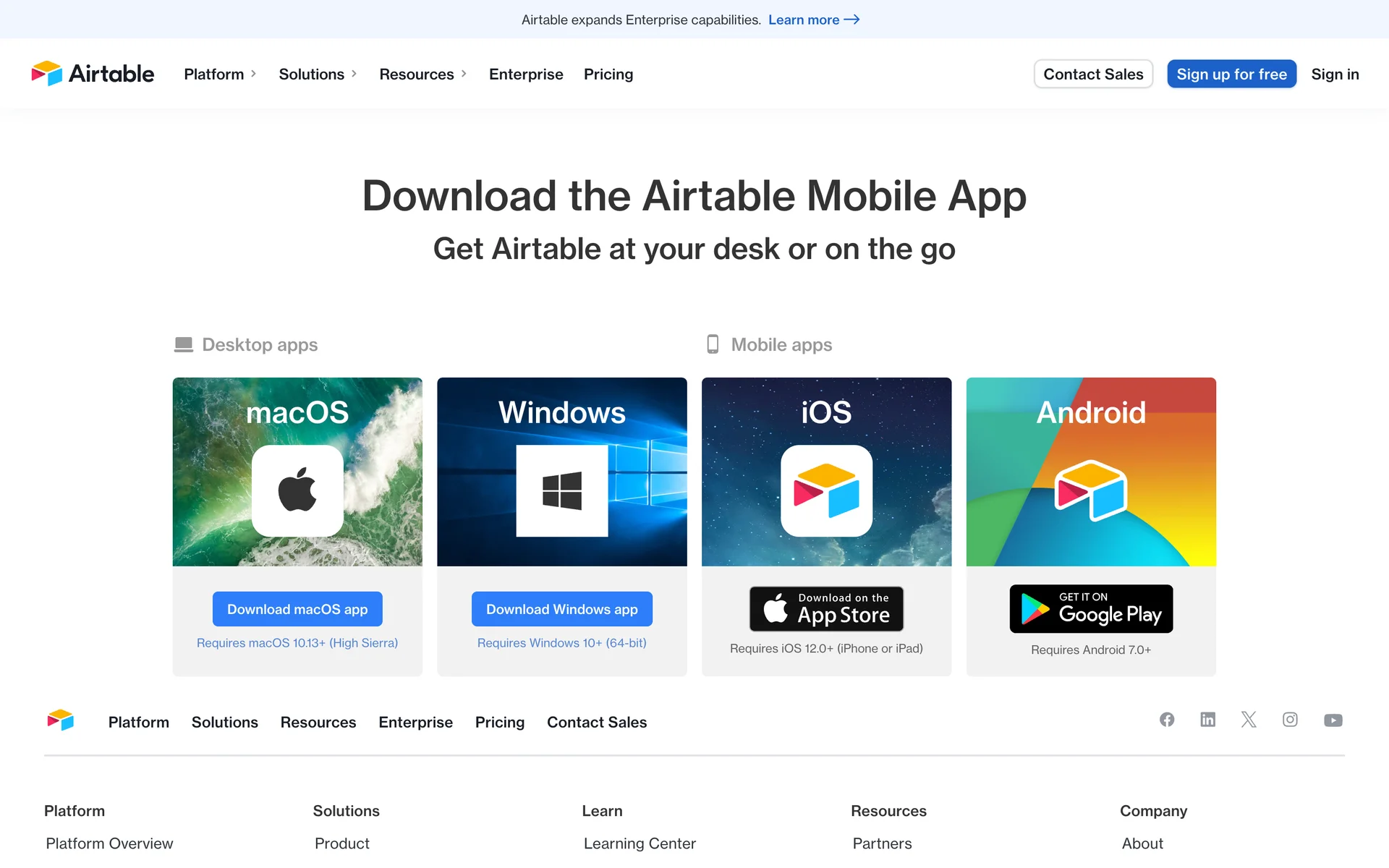1389x868 pixels.
Task: Go to Pricing in the top navigation
Action: [x=608, y=74]
